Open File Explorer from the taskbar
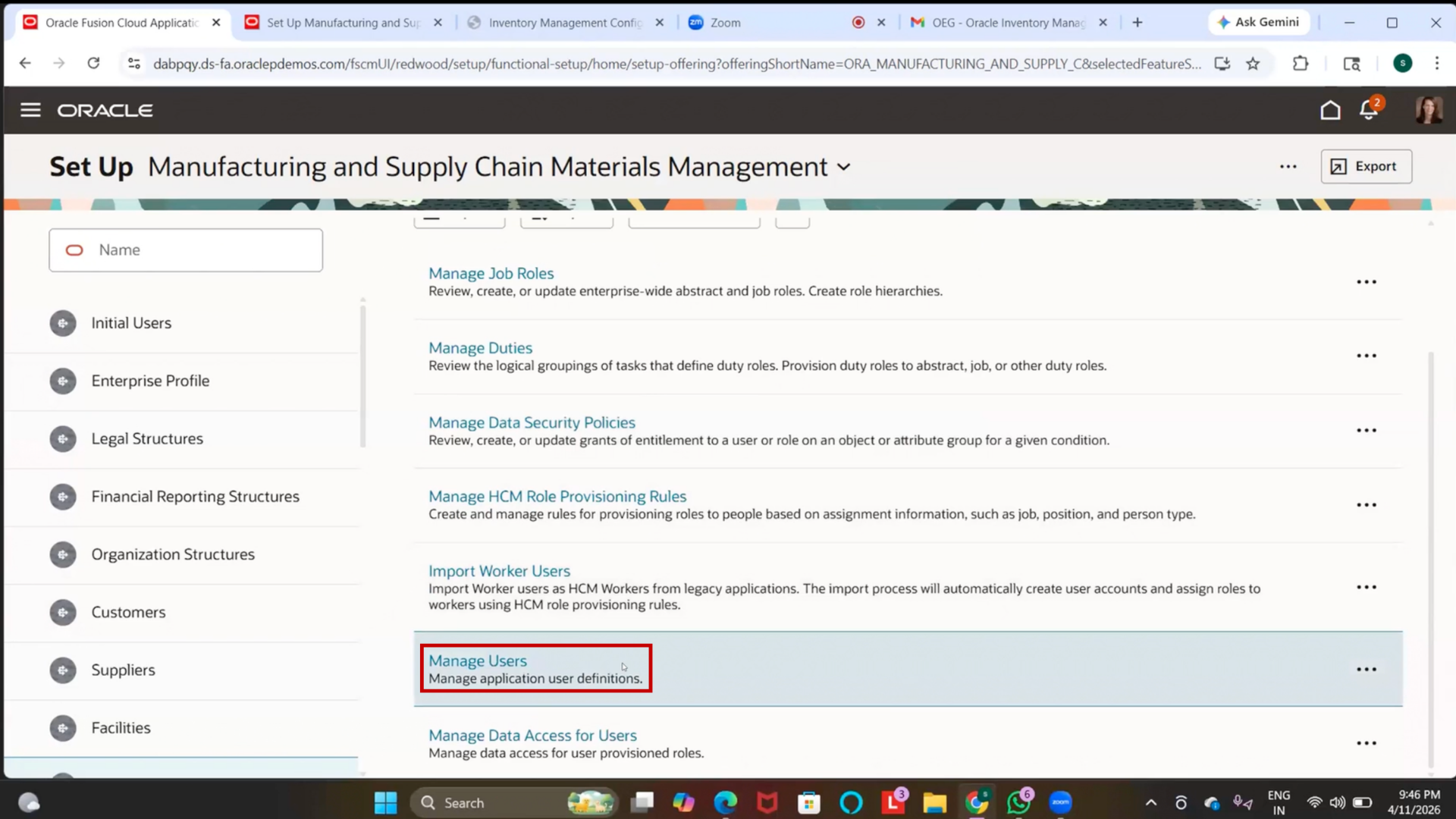The width and height of the screenshot is (1456, 819). pyautogui.click(x=934, y=802)
